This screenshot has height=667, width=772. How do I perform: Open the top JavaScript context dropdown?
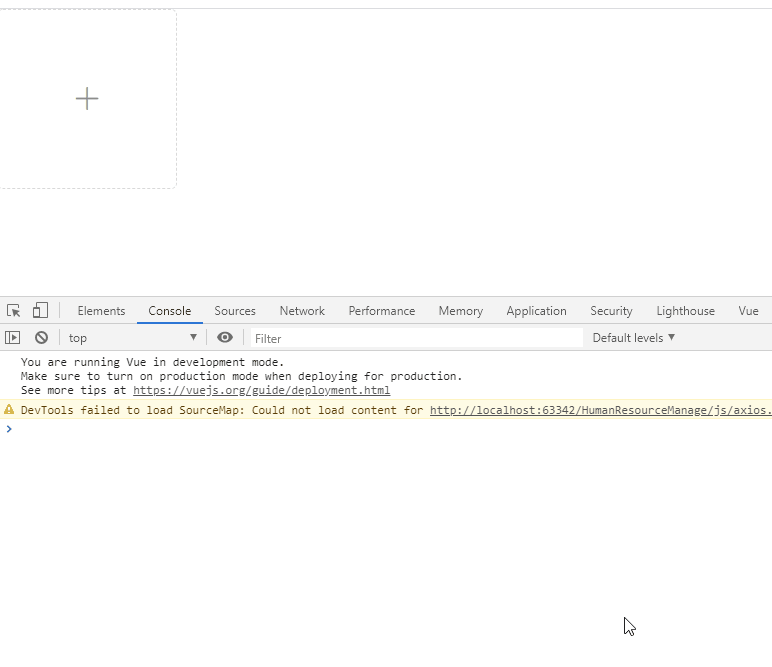coord(132,338)
